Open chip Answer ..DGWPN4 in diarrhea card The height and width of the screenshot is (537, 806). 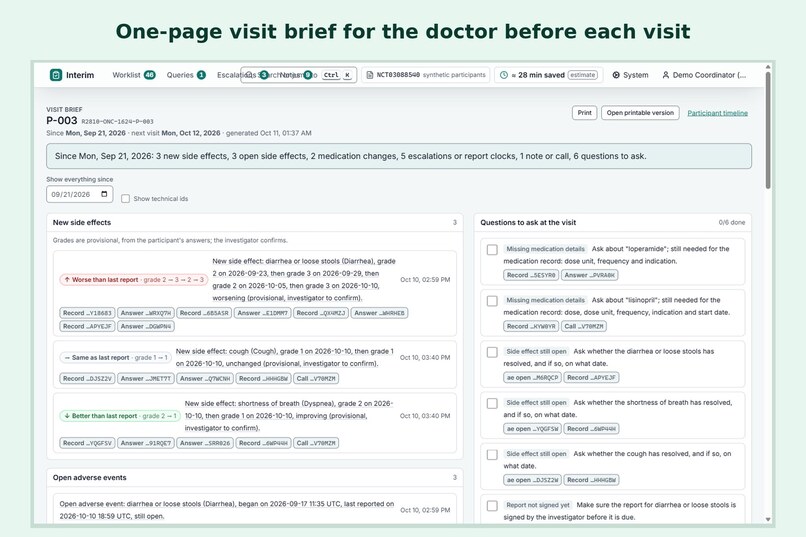click(x=146, y=326)
